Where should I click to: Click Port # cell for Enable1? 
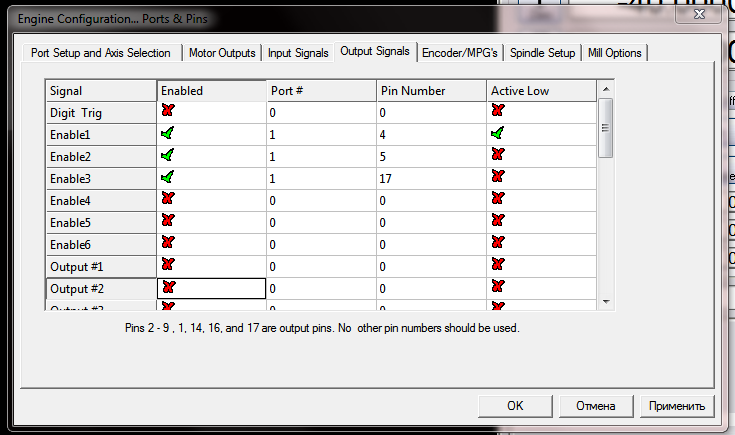pos(321,135)
